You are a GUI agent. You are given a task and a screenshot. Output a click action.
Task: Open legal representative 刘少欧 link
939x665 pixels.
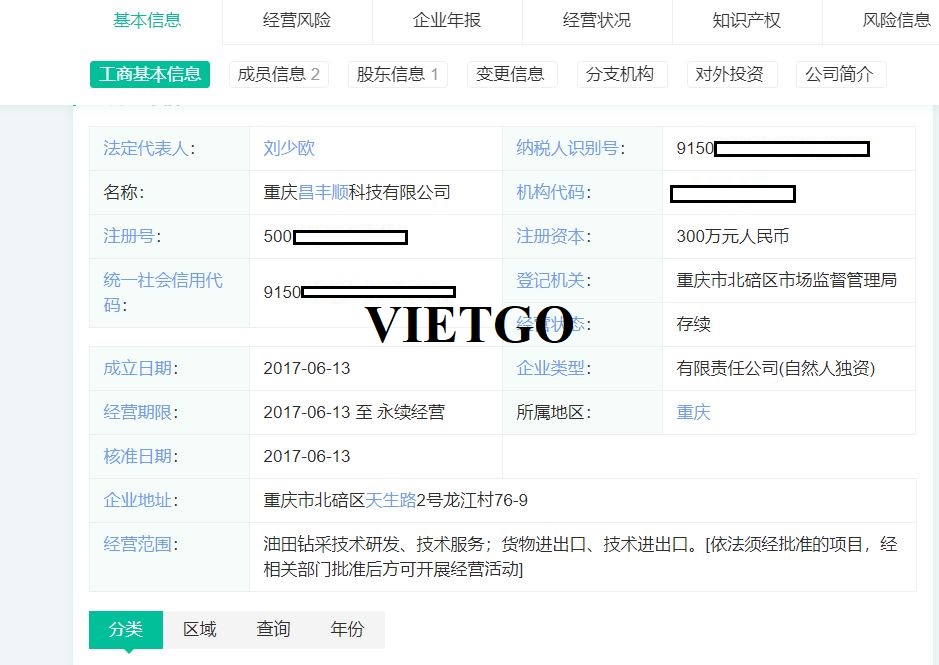[x=289, y=148]
